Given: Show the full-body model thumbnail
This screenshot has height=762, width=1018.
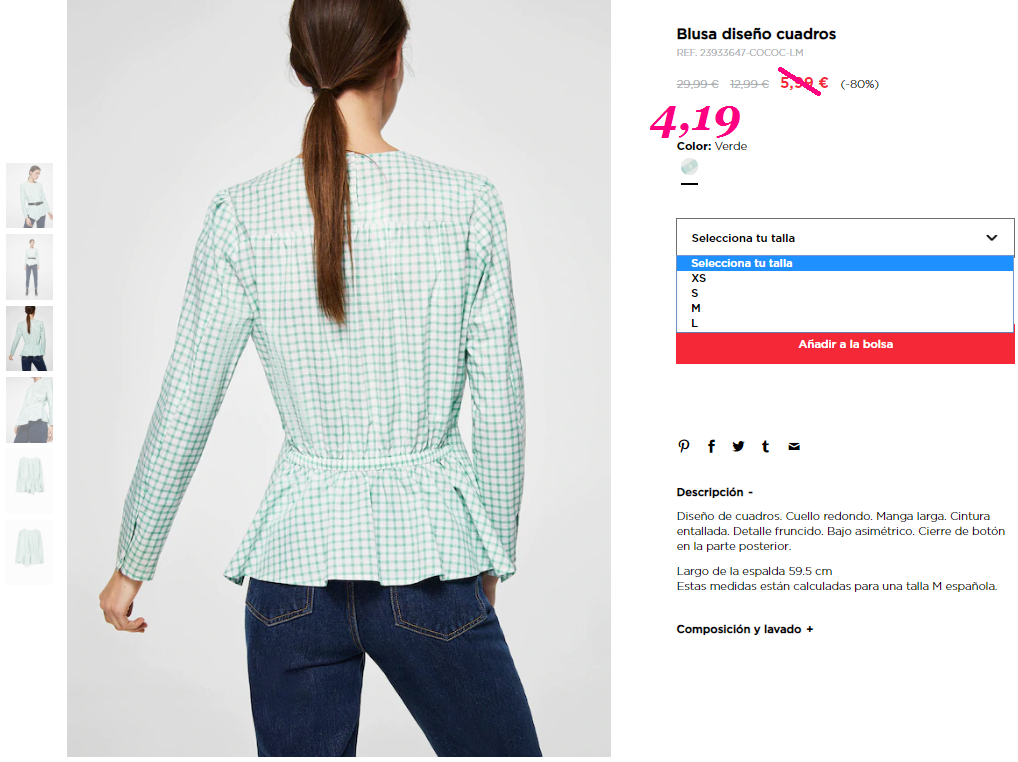Looking at the screenshot, I should coord(30,267).
